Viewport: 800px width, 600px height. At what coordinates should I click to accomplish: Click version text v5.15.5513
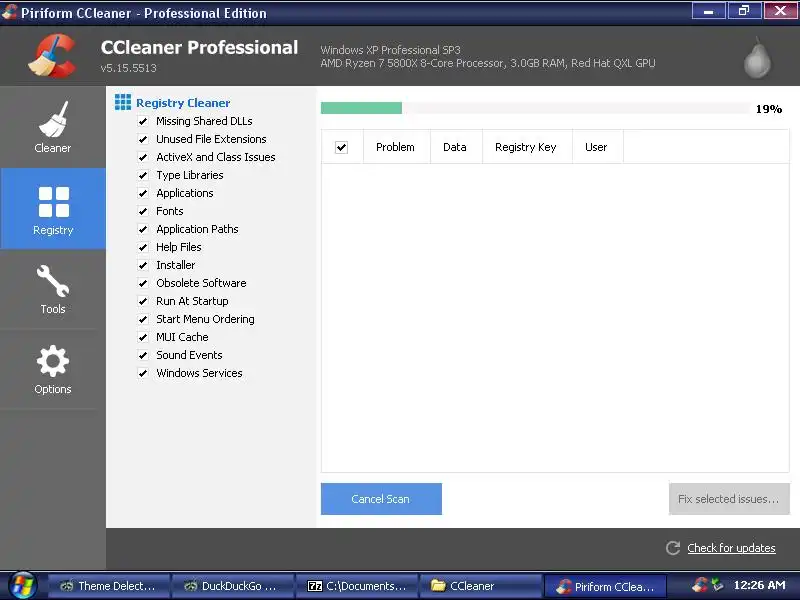[129, 68]
